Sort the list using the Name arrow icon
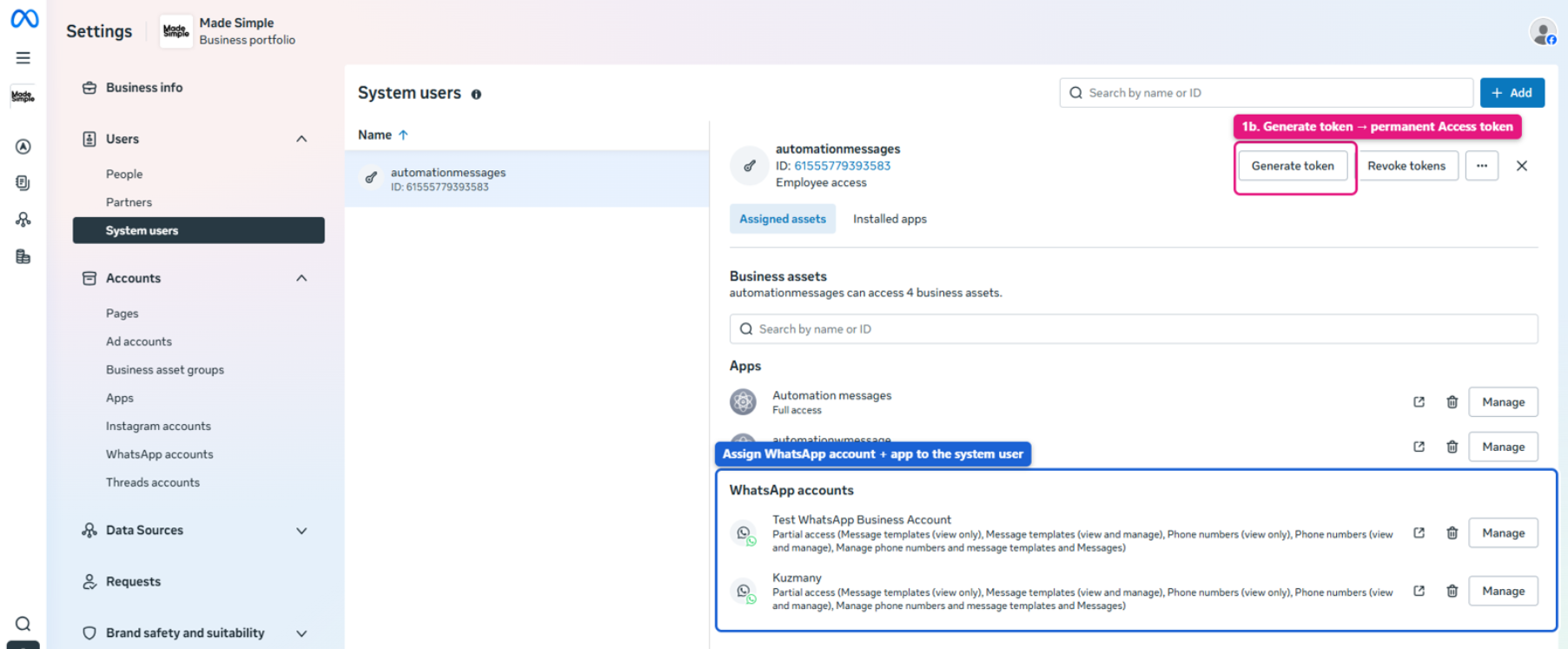Image resolution: width=1568 pixels, height=649 pixels. pos(403,135)
